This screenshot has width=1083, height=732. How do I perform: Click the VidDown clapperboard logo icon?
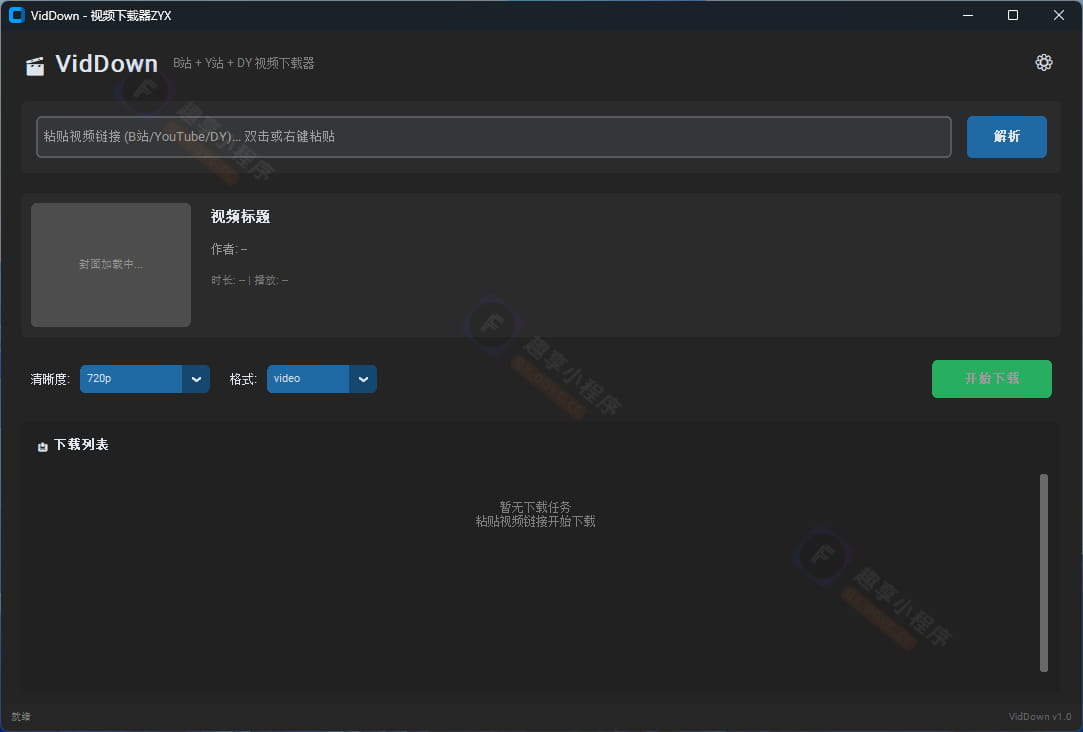tap(36, 63)
